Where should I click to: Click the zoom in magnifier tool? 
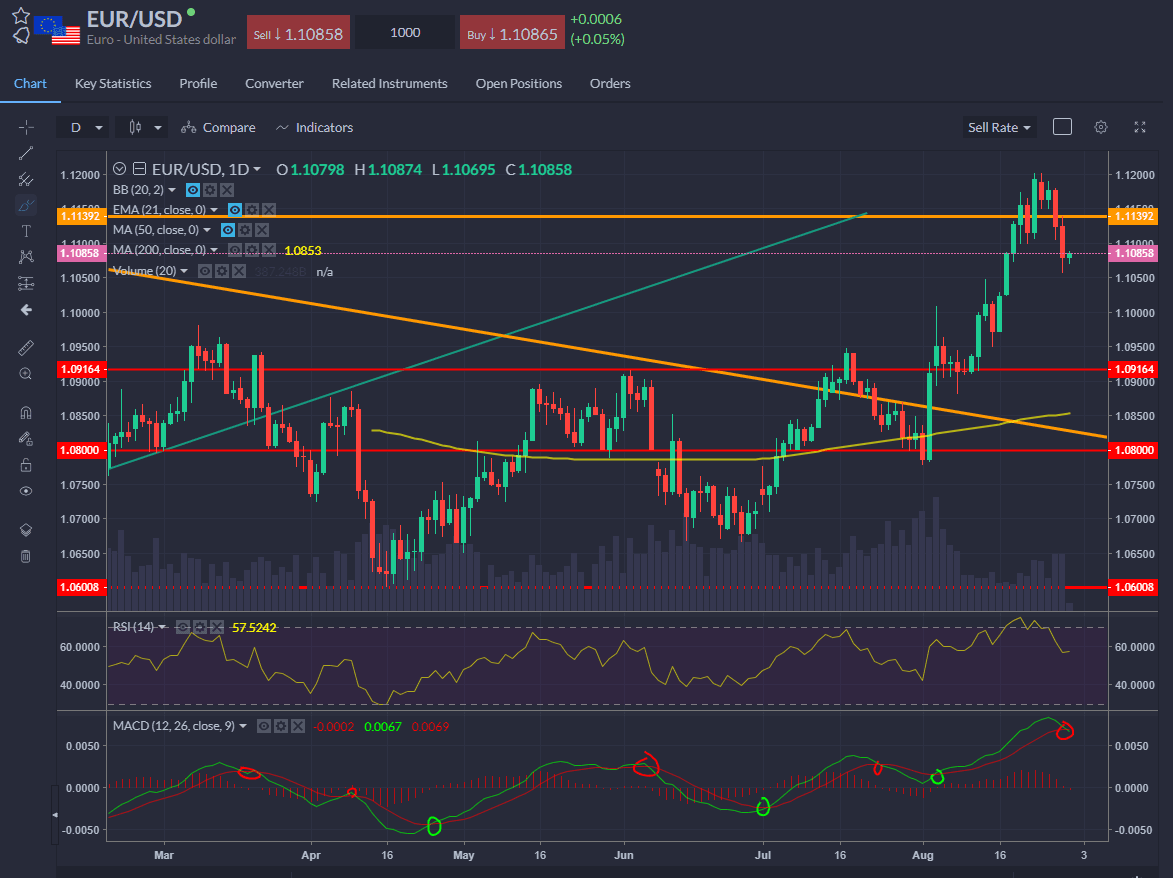(26, 373)
